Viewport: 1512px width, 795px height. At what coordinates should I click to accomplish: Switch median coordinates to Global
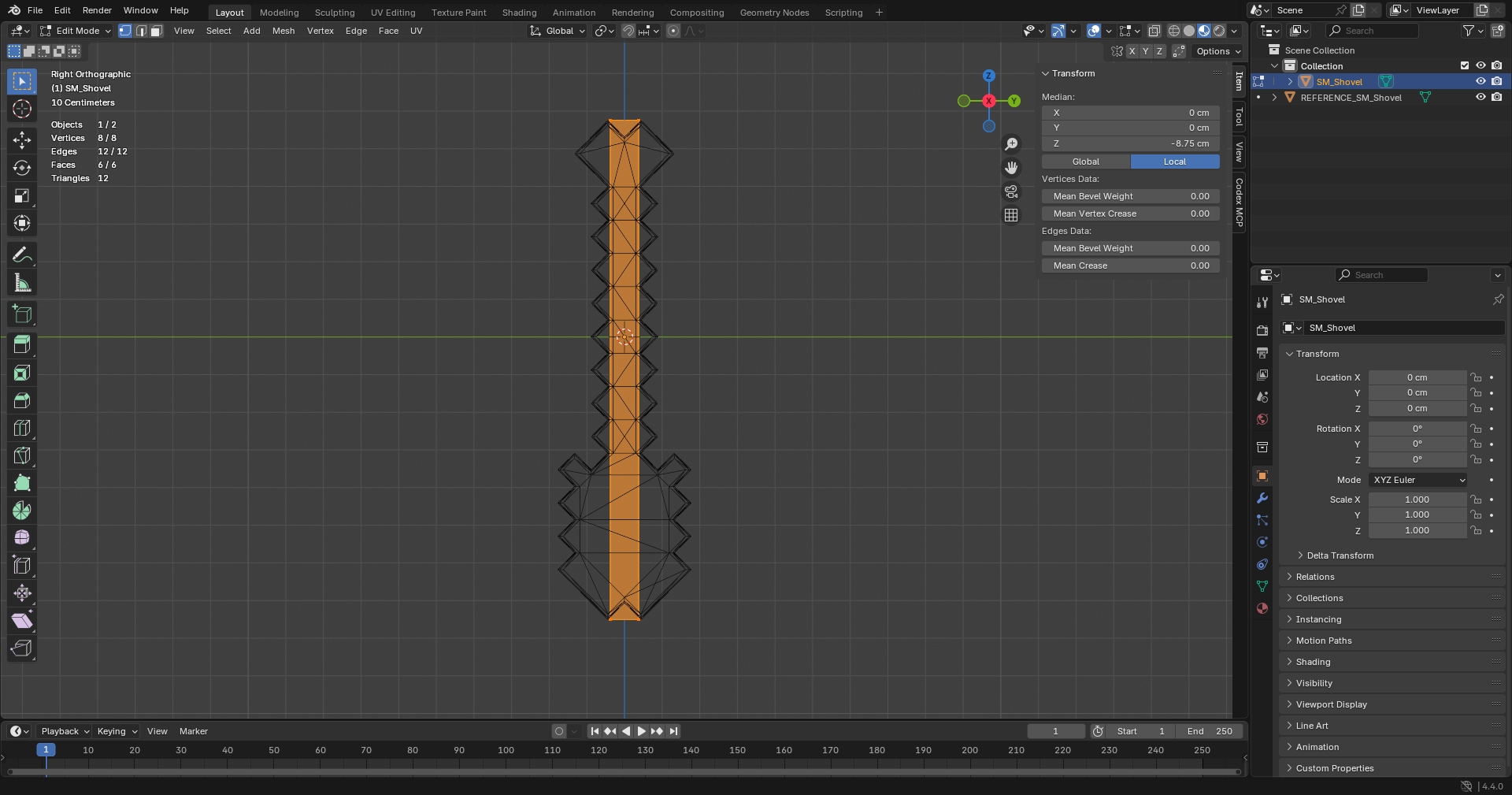coord(1086,162)
